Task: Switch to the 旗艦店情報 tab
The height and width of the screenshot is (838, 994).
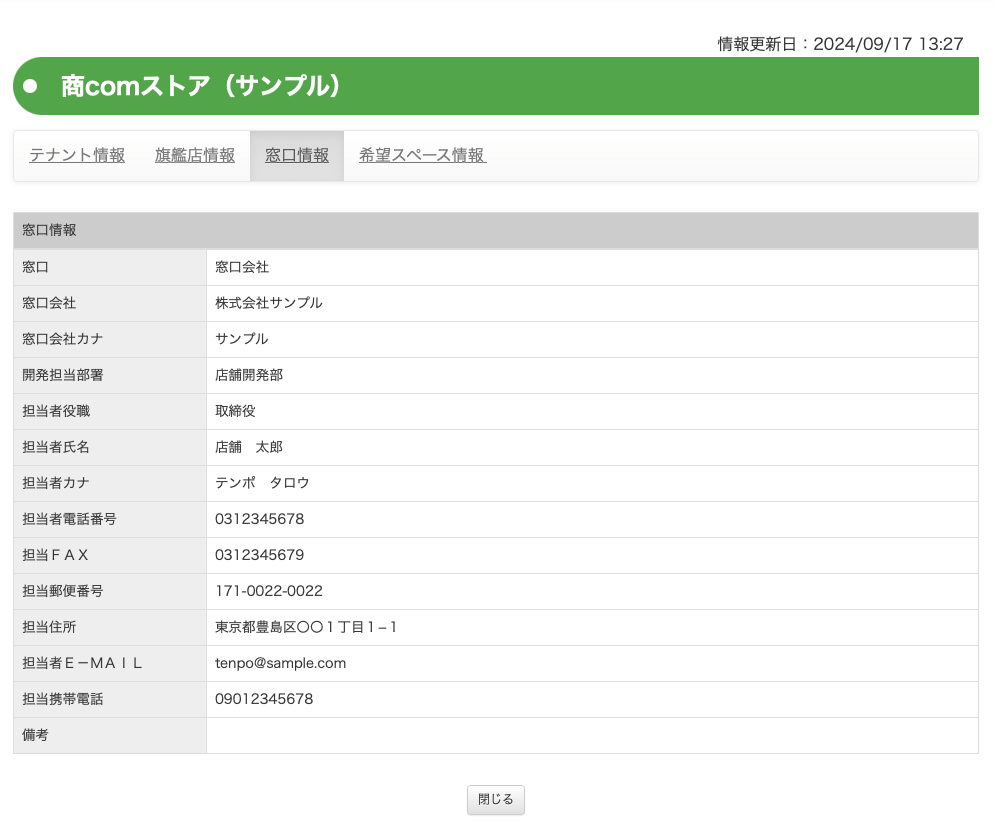Action: 195,156
